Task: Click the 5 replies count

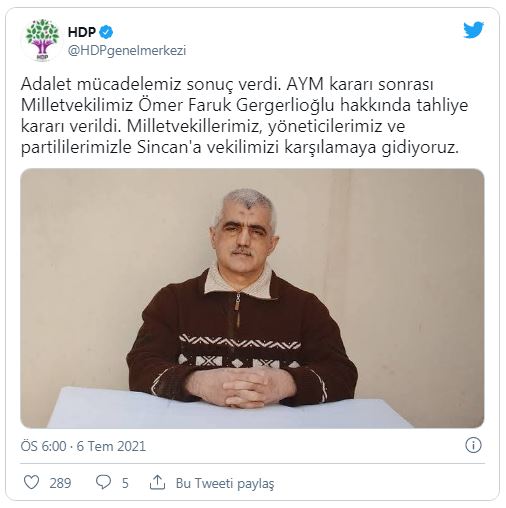Action: pos(125,483)
